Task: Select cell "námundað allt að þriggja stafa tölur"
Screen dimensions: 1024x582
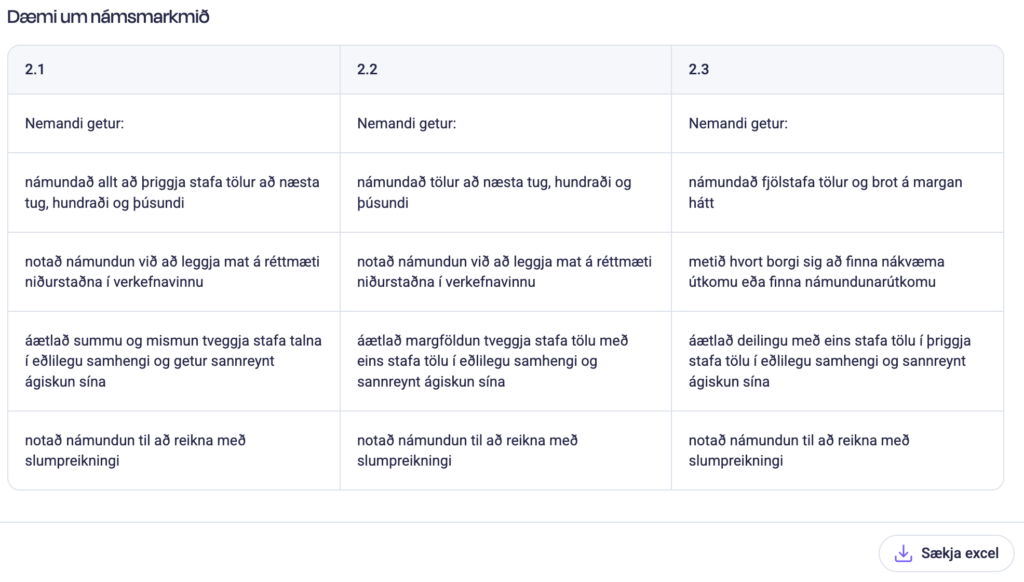Action: coord(172,193)
